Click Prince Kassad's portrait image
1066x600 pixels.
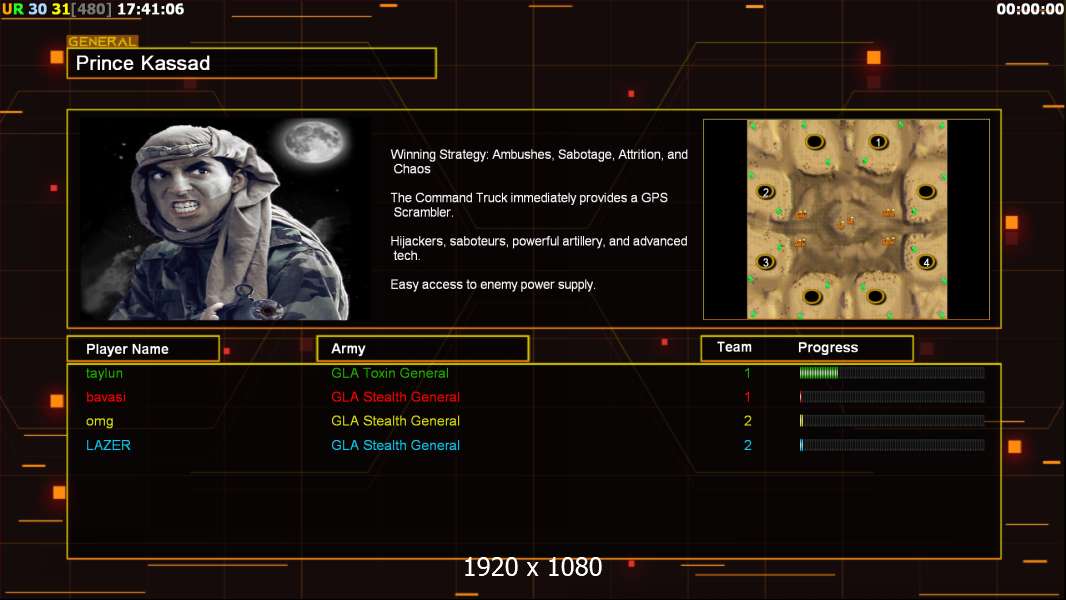(x=224, y=219)
